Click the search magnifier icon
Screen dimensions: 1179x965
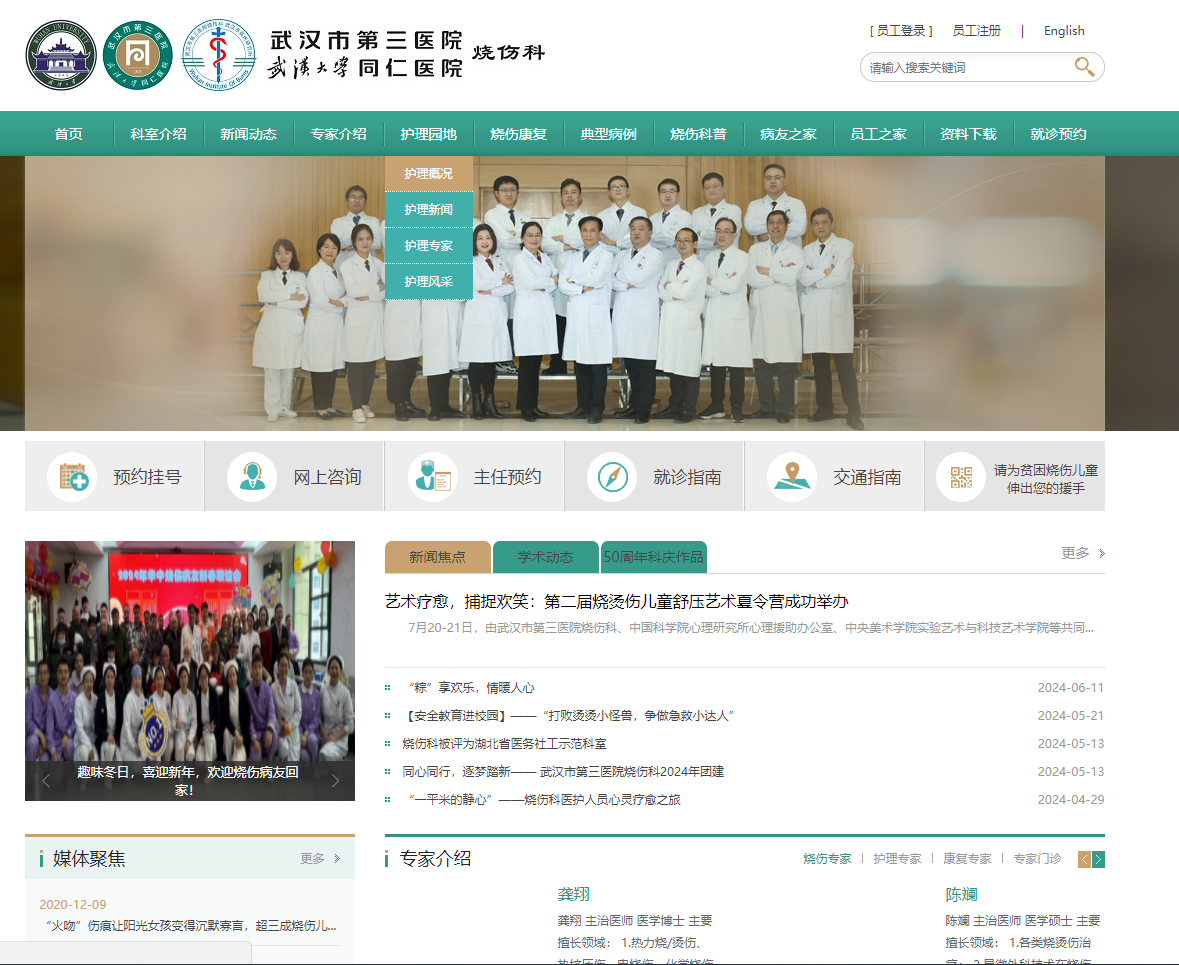click(x=1084, y=67)
